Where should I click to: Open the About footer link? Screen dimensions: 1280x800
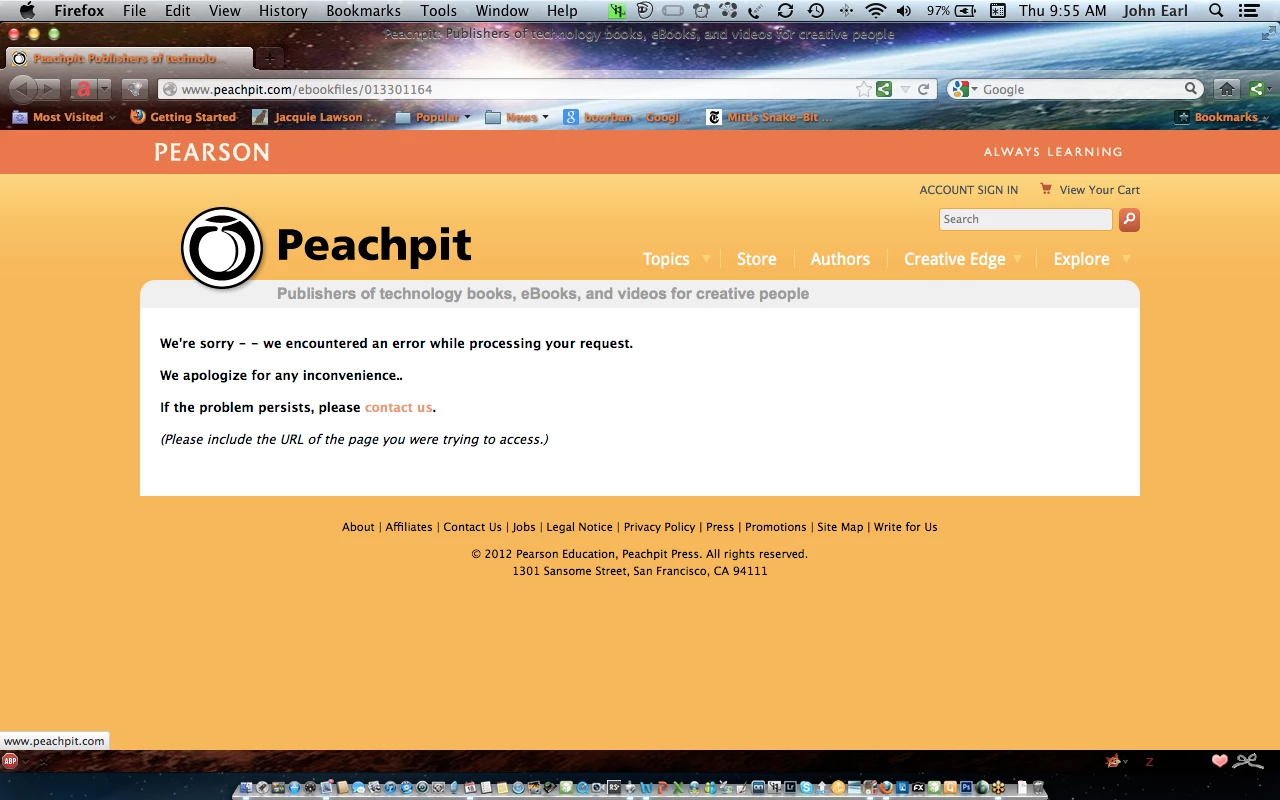coord(358,527)
